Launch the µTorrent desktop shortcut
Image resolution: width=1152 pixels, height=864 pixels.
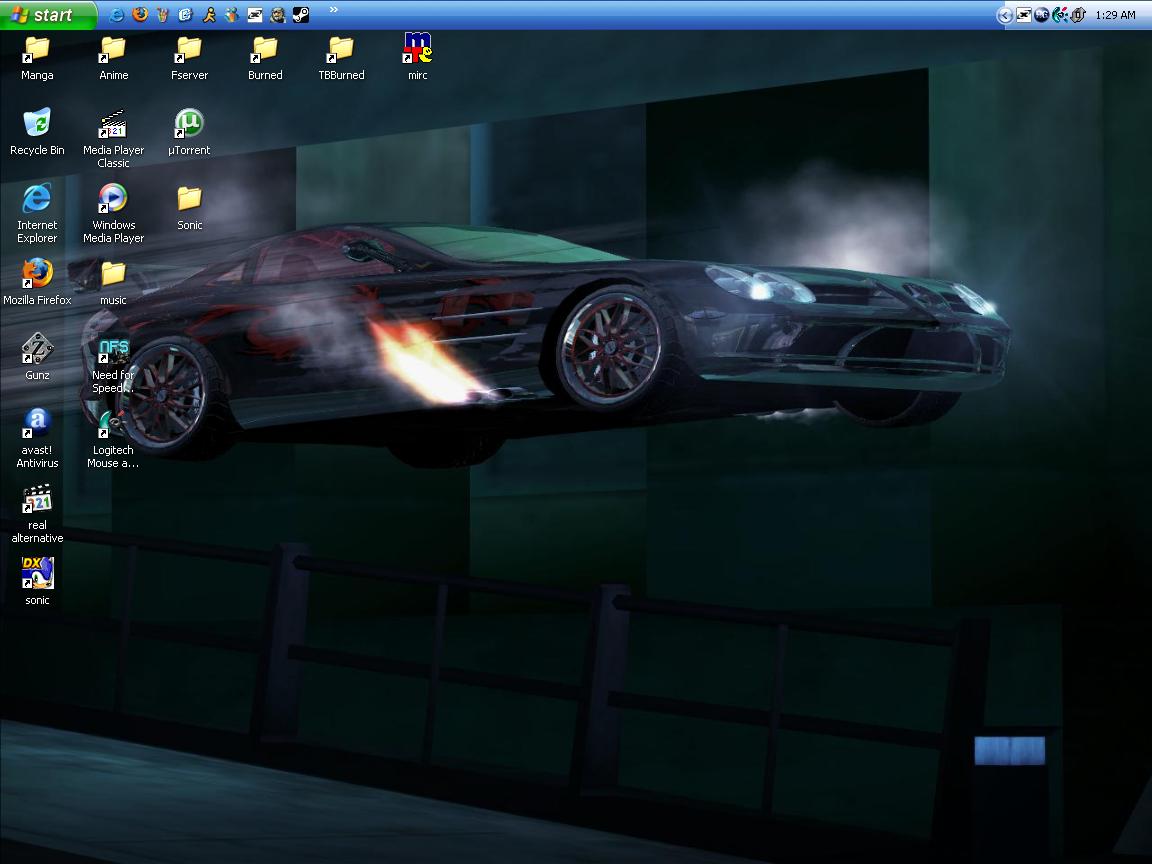[x=189, y=132]
